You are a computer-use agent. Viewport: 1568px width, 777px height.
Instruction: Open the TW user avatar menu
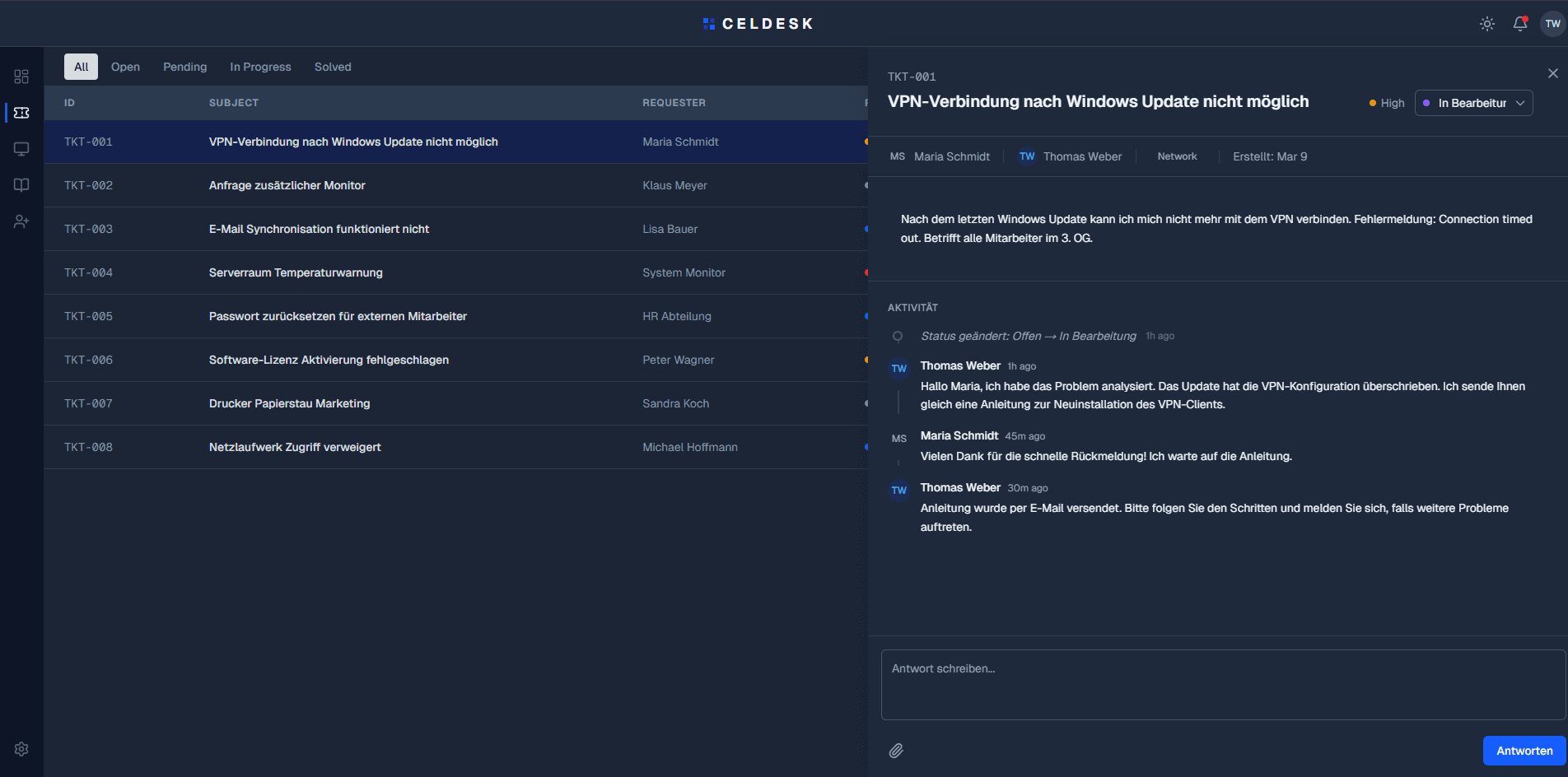tap(1552, 24)
